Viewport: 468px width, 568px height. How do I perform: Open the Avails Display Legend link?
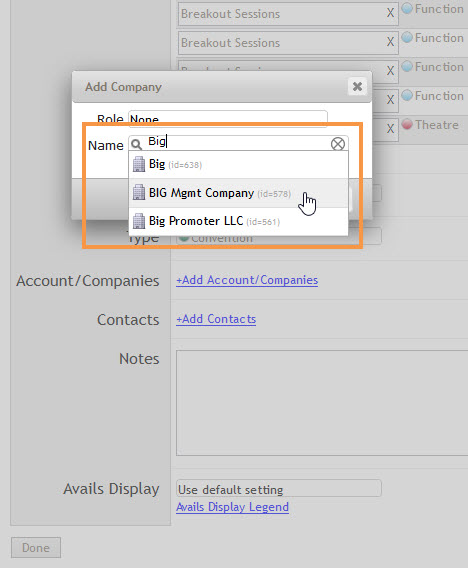point(232,507)
